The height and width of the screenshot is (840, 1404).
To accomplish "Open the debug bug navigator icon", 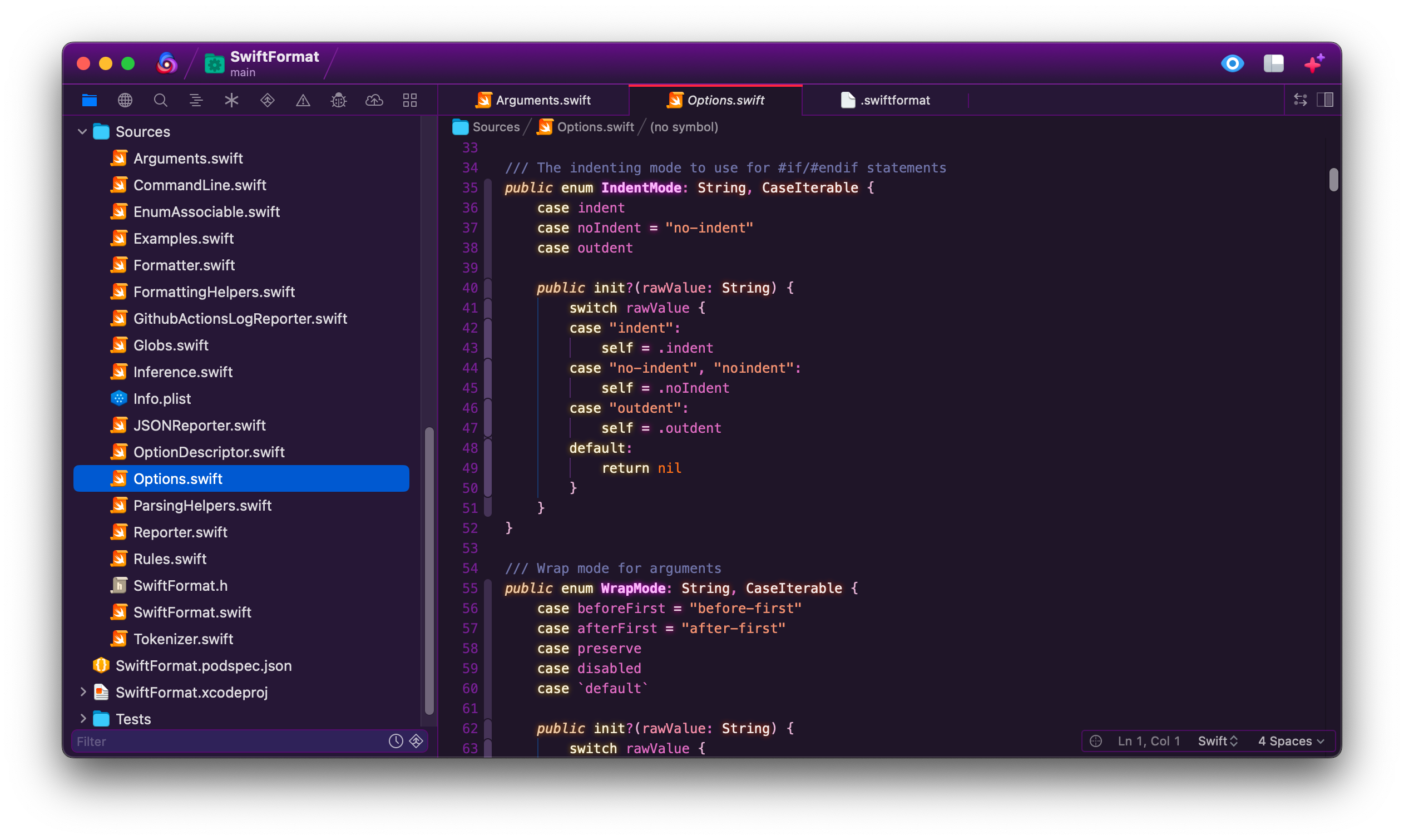I will [x=338, y=100].
